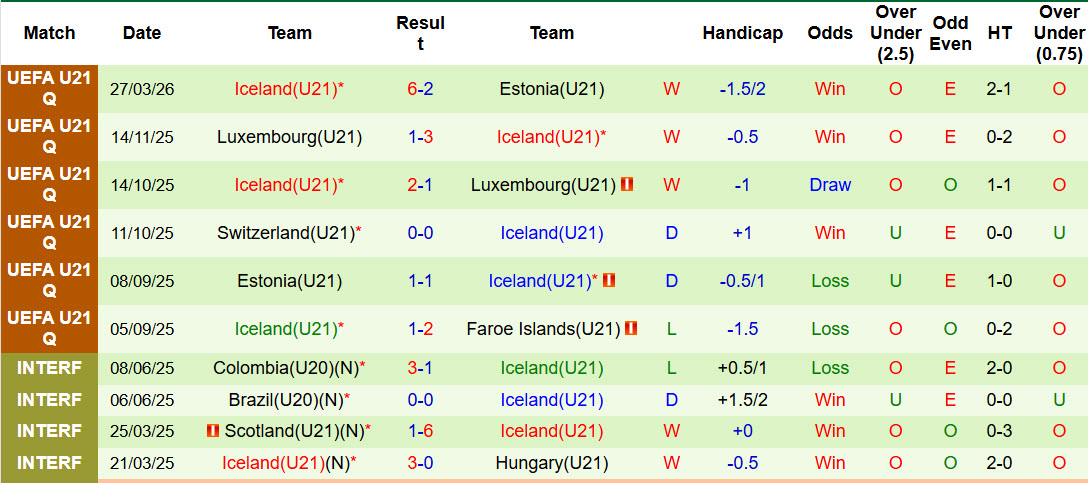The width and height of the screenshot is (1088, 483).
Task: Select INTERF label for 21/03/25 match
Action: [49, 463]
